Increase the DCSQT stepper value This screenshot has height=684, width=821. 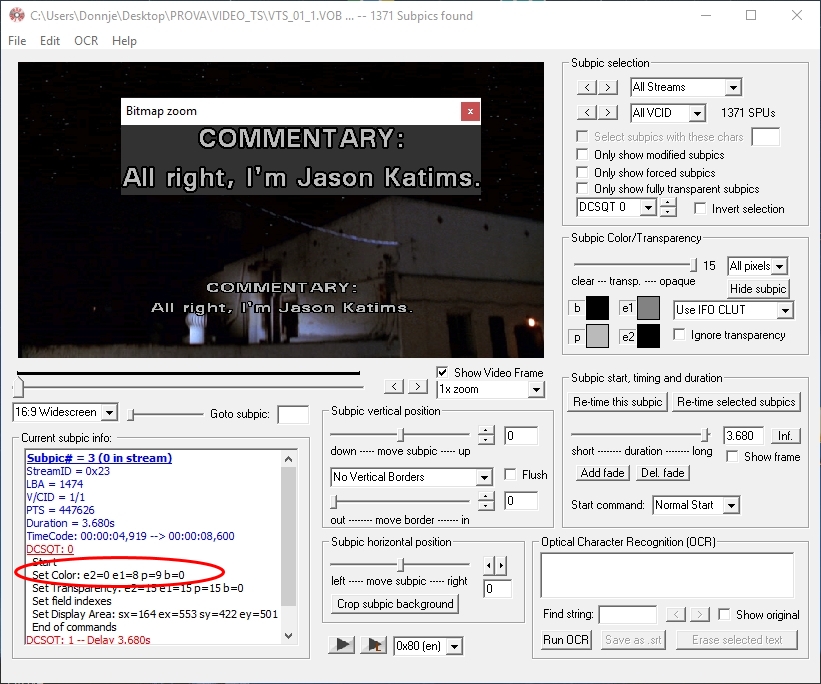(x=668, y=203)
